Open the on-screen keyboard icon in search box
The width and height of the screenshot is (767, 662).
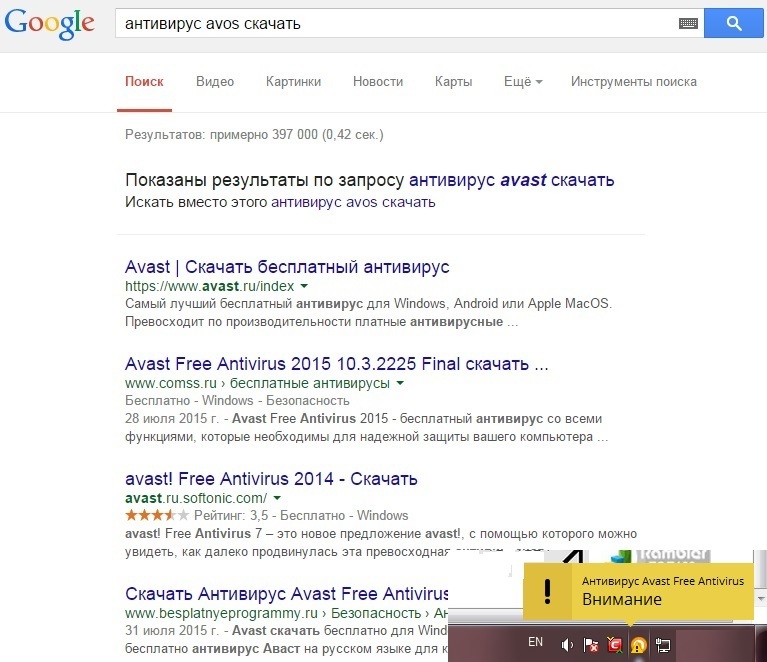pyautogui.click(x=687, y=23)
